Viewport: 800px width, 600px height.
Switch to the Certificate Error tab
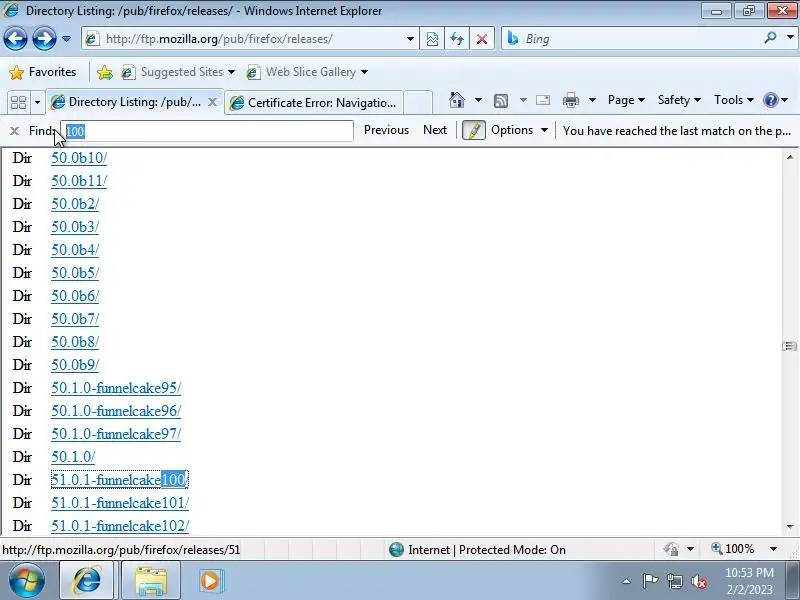(313, 103)
